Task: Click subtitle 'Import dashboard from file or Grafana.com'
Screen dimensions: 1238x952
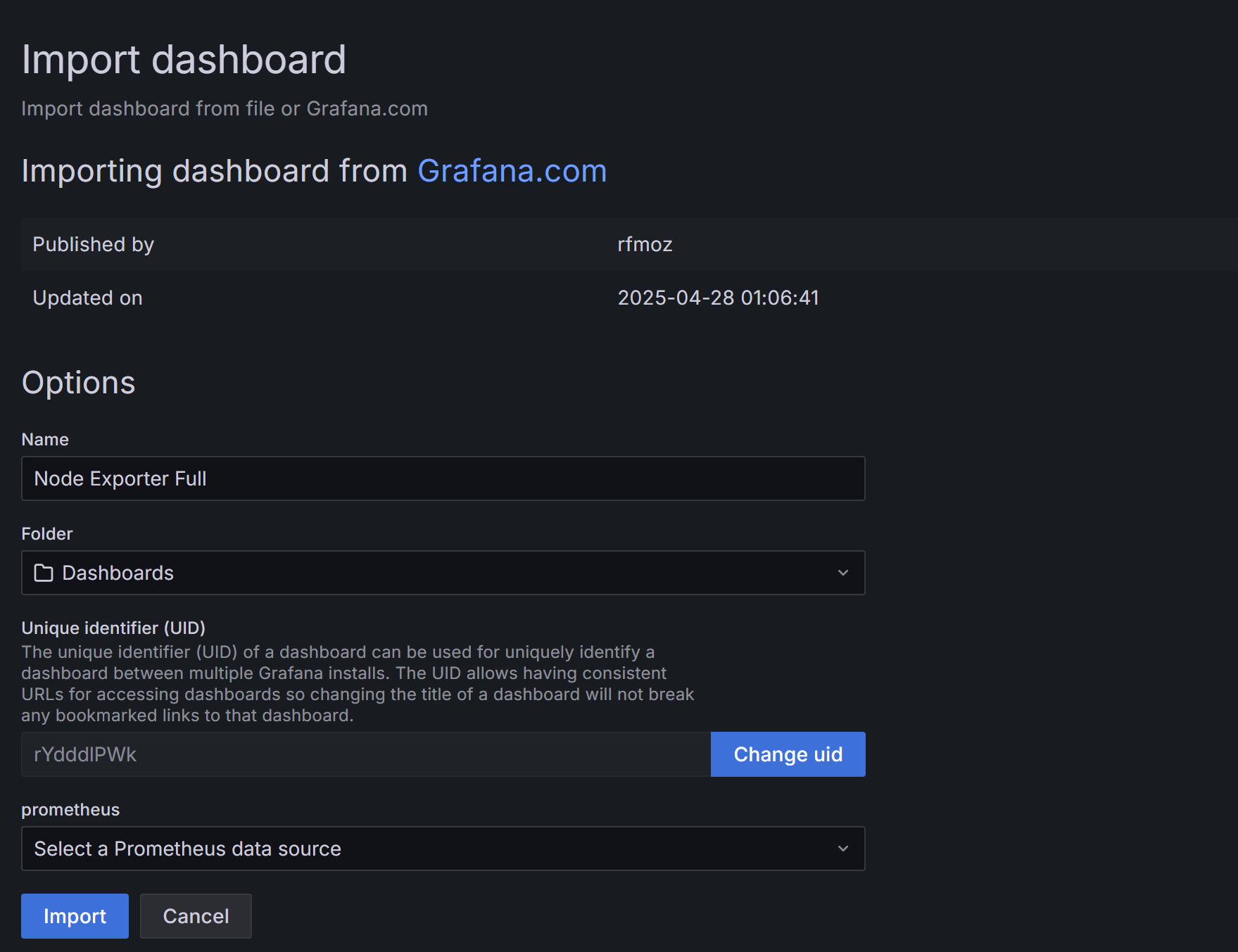Action: click(225, 108)
